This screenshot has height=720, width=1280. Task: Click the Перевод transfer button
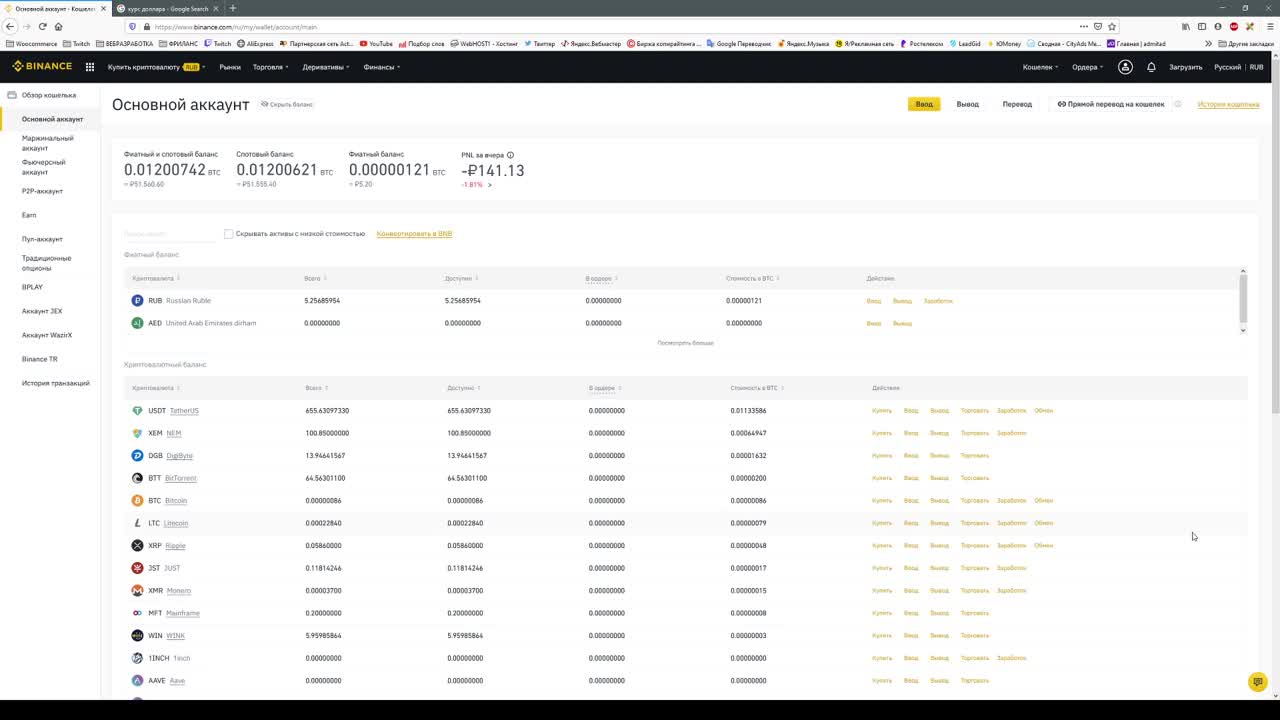coord(1017,104)
